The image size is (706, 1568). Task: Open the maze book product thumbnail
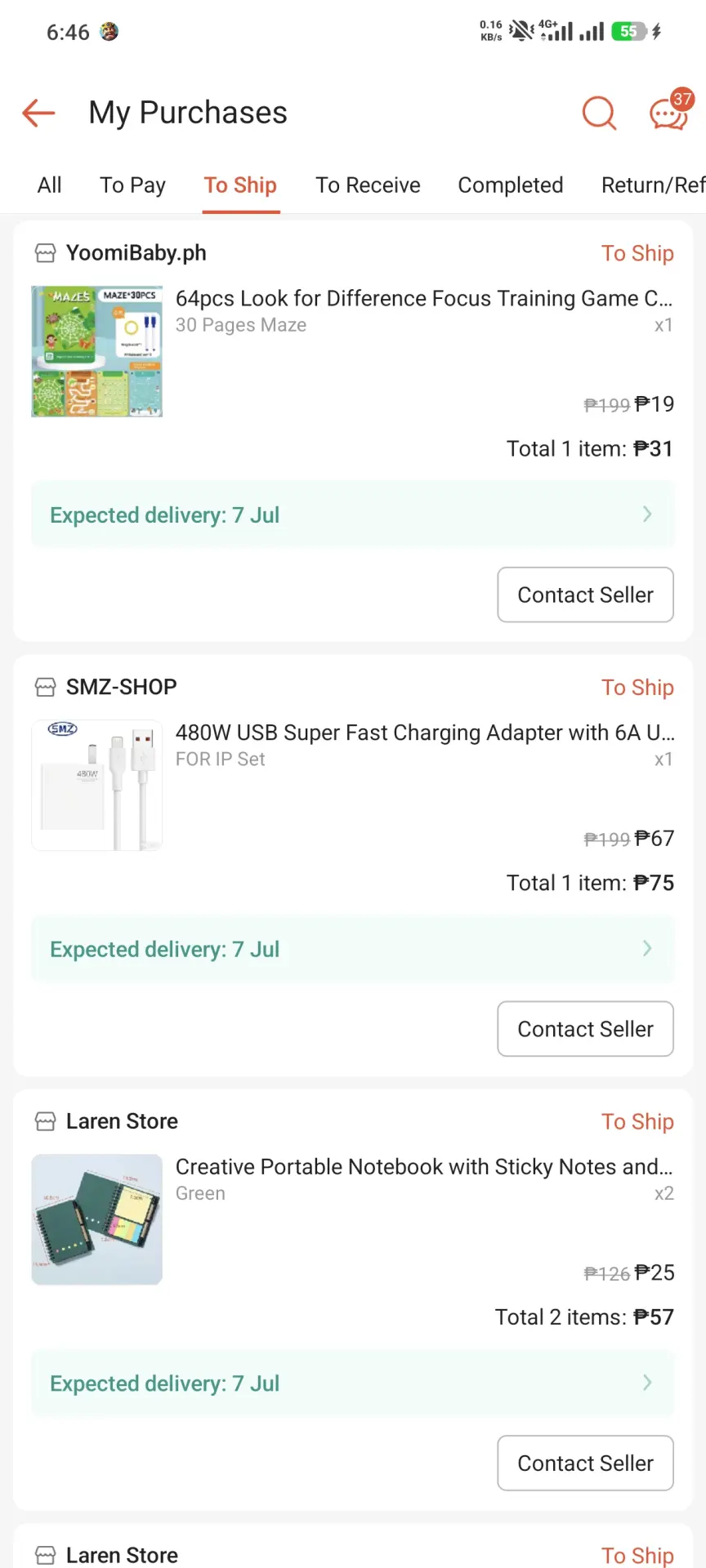pos(96,351)
